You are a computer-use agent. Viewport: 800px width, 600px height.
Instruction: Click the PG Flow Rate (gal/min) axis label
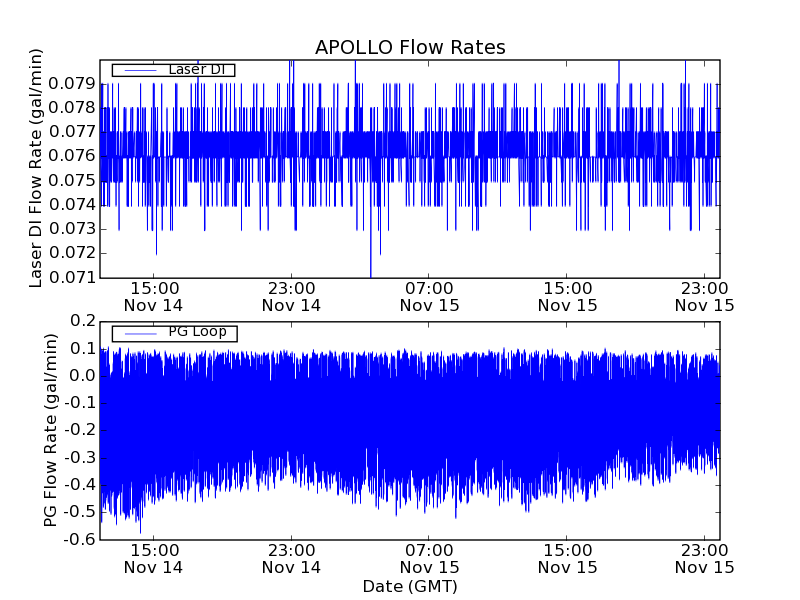click(50, 431)
